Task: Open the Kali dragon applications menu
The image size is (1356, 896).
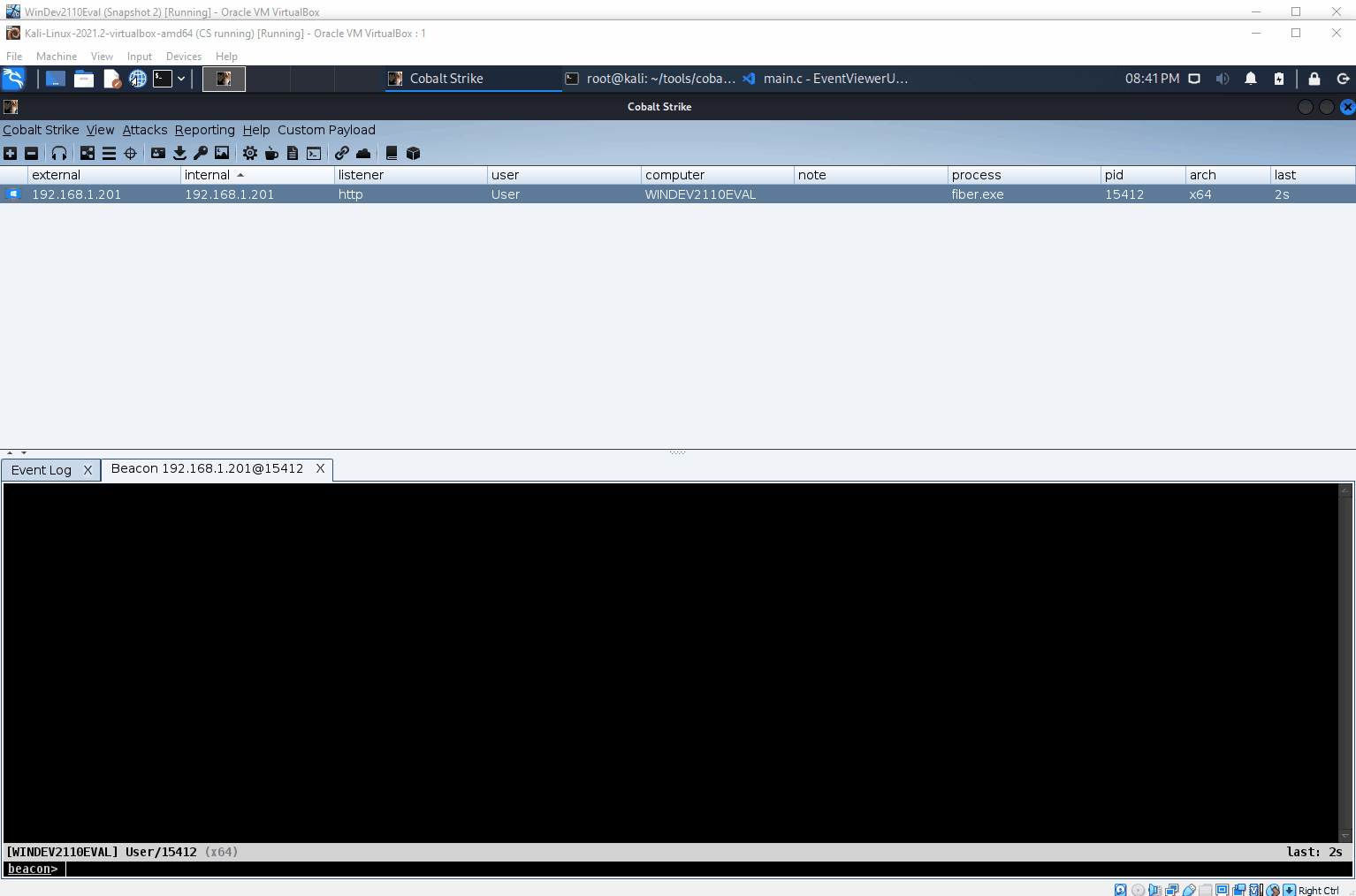Action: pos(14,79)
